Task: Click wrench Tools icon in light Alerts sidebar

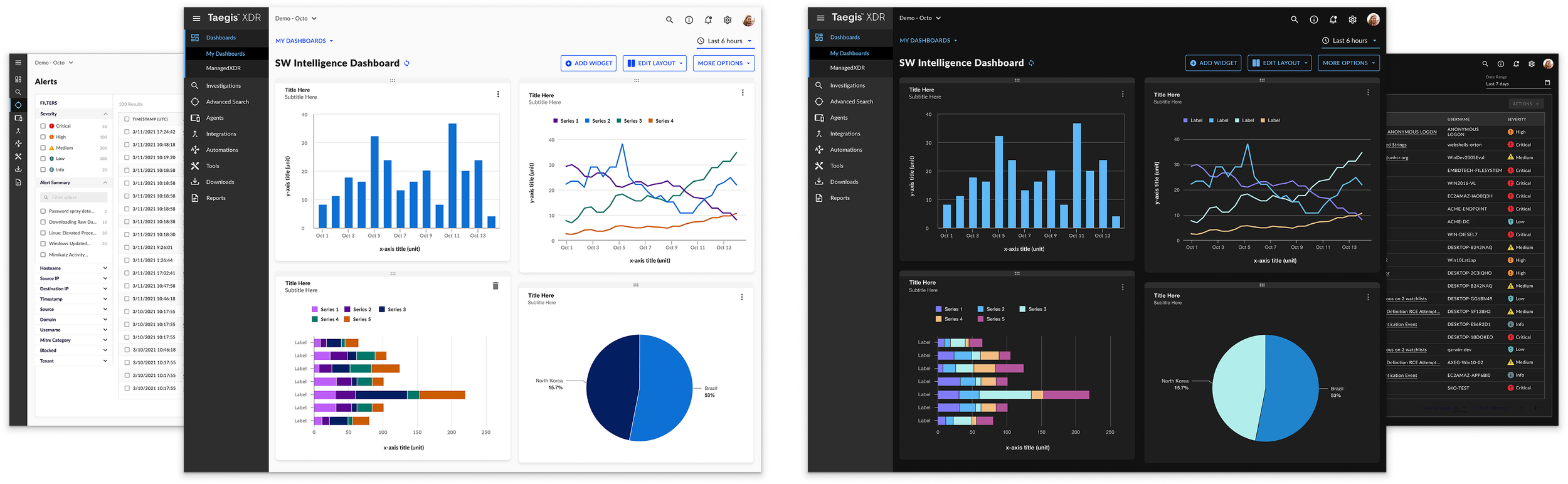Action: coord(18,156)
